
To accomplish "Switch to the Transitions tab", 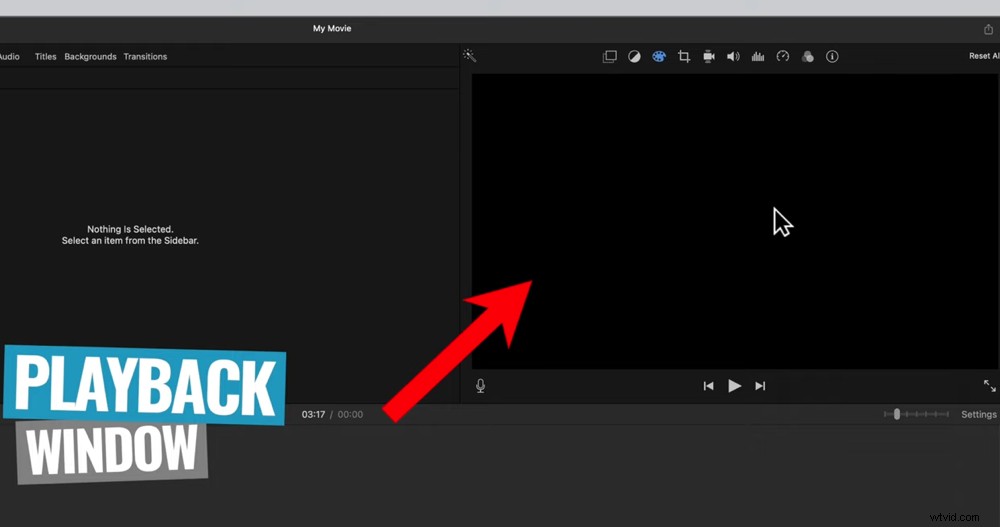I will click(x=145, y=56).
